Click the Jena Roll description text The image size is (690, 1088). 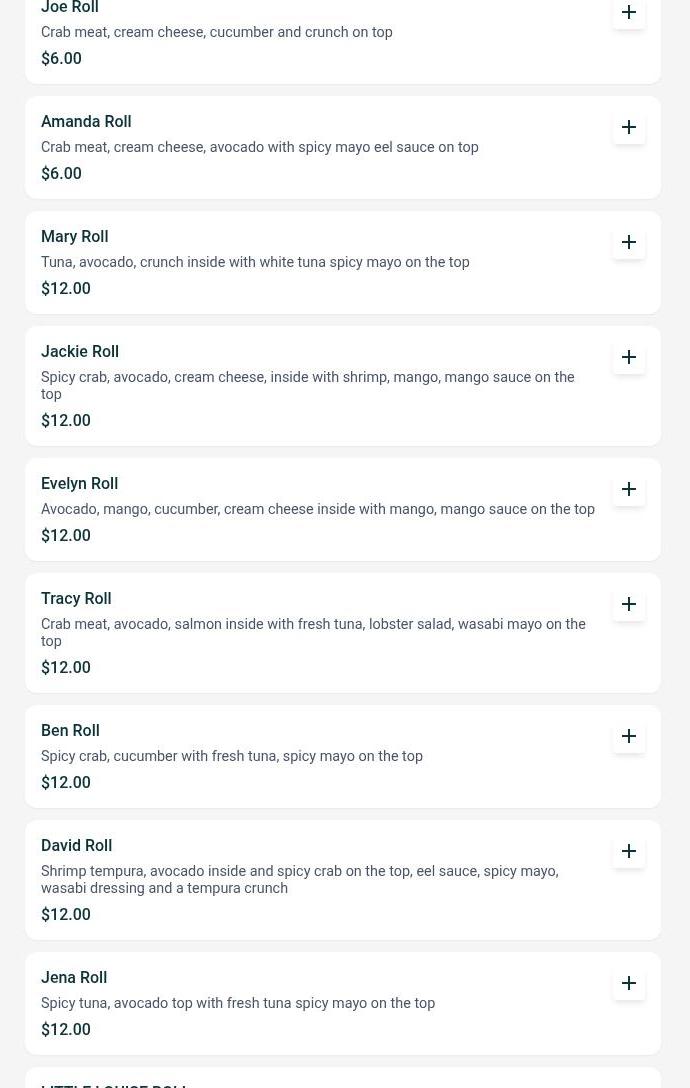(x=238, y=1003)
